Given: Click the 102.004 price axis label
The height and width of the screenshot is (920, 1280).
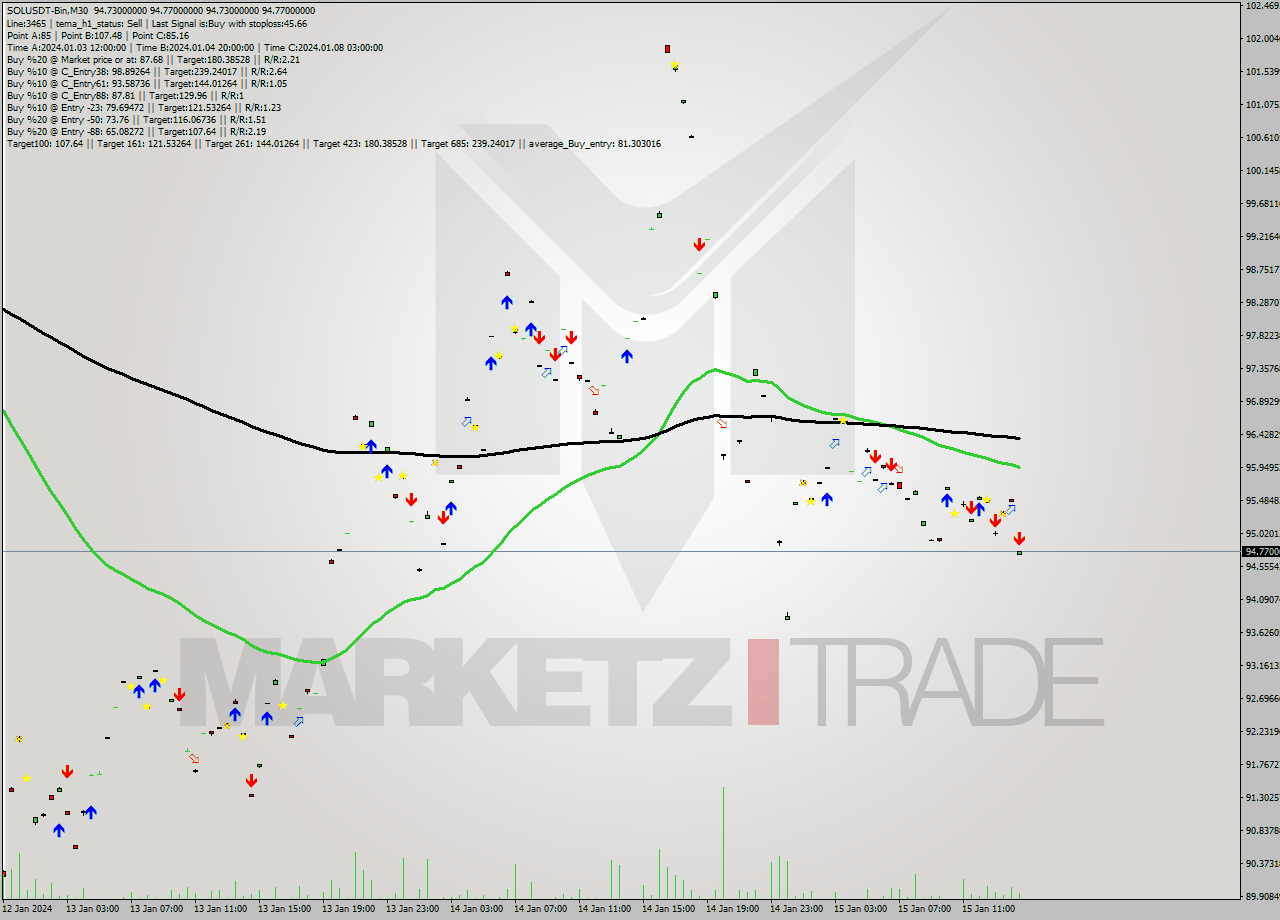Looking at the screenshot, I should pyautogui.click(x=1262, y=38).
